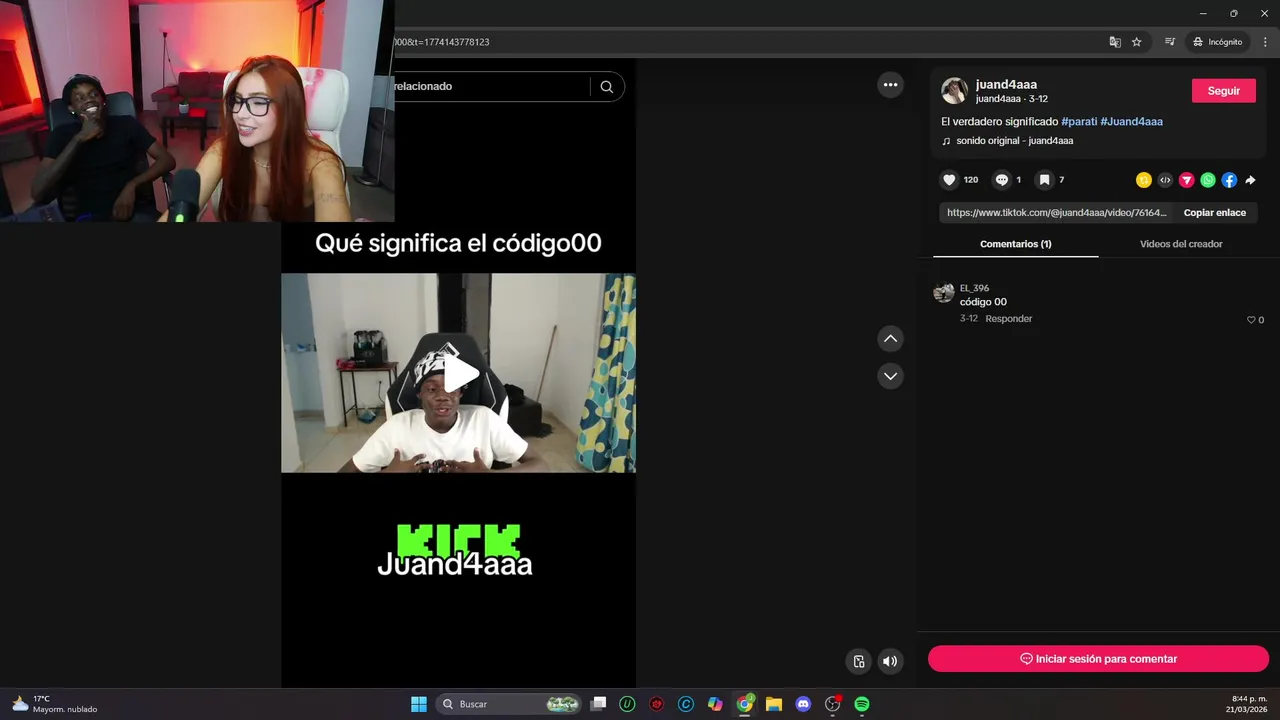Toggle auto-scroll button beside the volume
This screenshot has height=720, width=1280.
858,661
